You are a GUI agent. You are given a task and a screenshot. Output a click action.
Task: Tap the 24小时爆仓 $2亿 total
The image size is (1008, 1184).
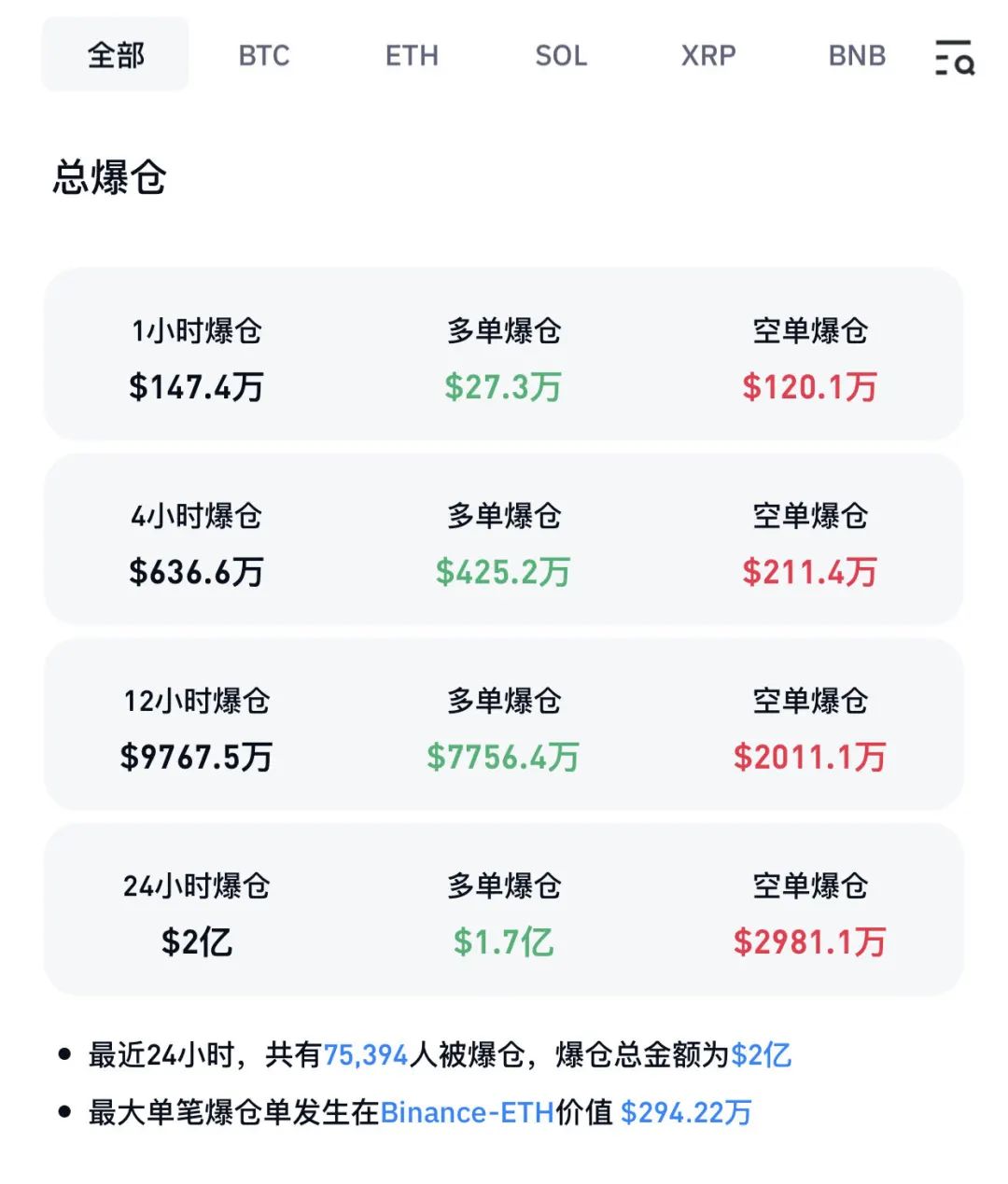click(196, 941)
